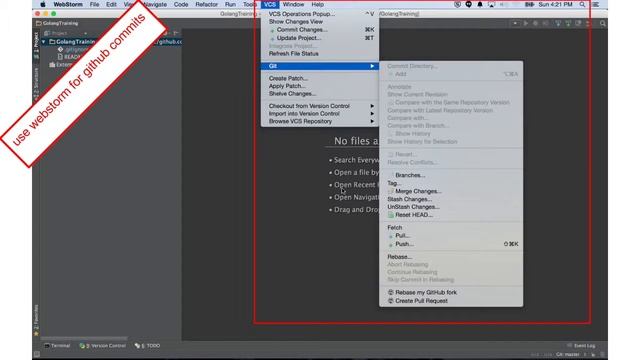Click the GolangTraining breadcrumb folder
The image size is (640, 360).
click(57, 23)
